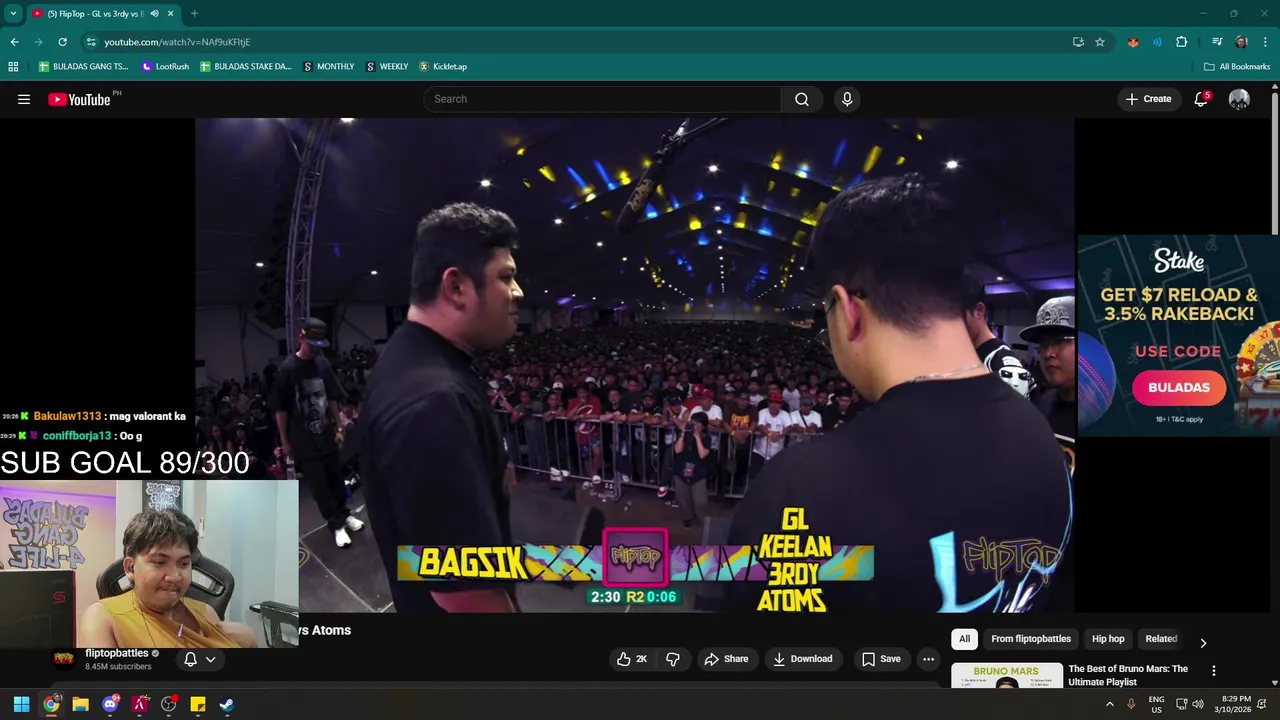This screenshot has width=1280, height=720.
Task: Go forward in browser
Action: (x=38, y=42)
